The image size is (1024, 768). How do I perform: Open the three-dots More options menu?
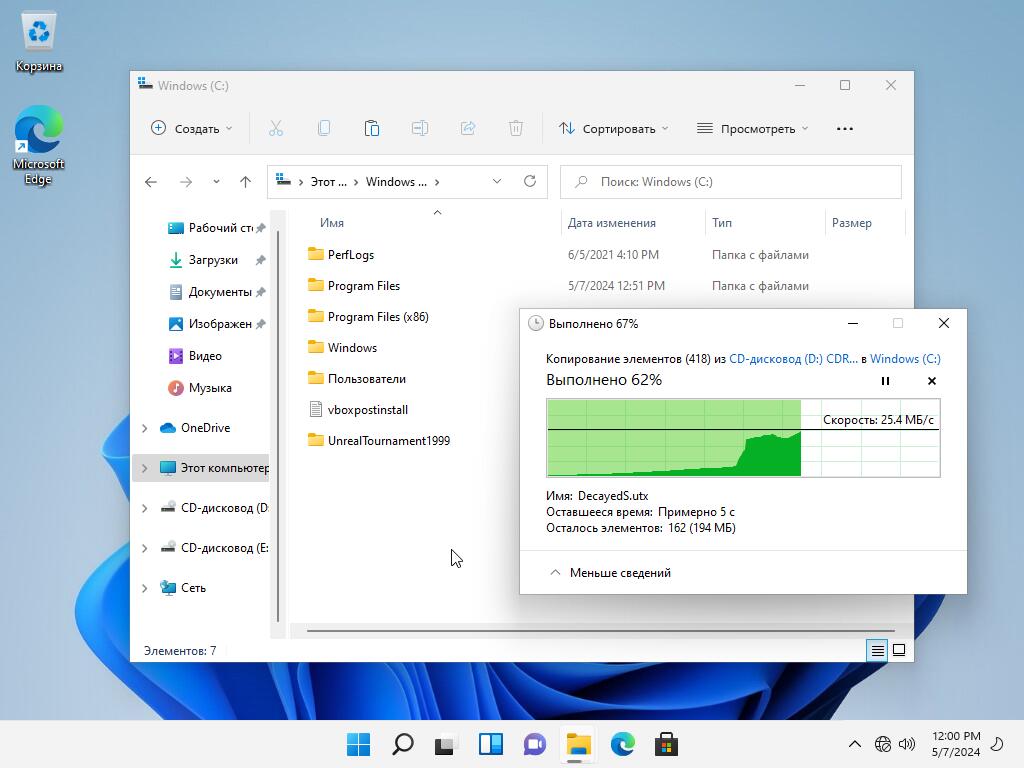pos(845,128)
